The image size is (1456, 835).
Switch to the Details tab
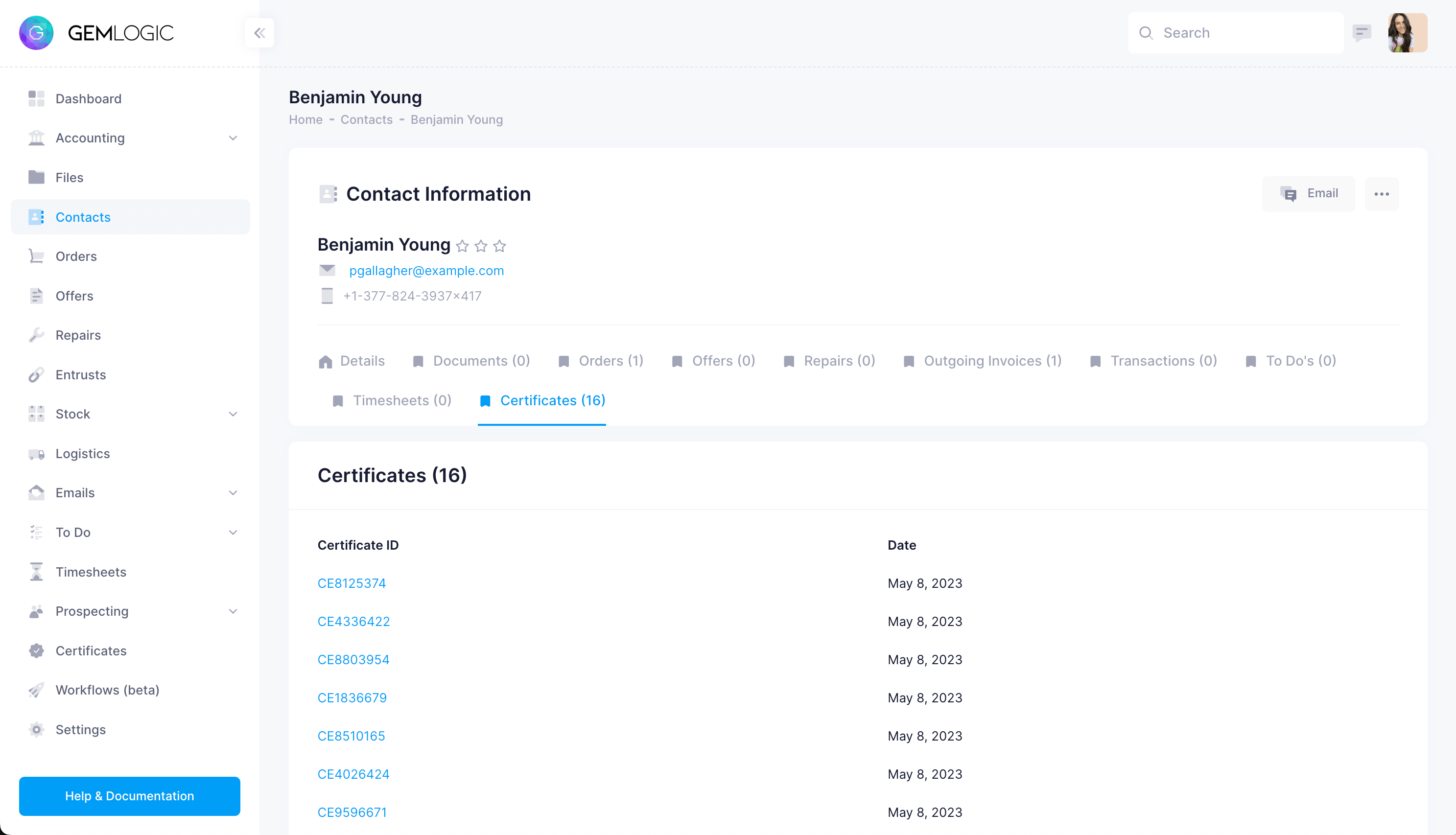352,361
